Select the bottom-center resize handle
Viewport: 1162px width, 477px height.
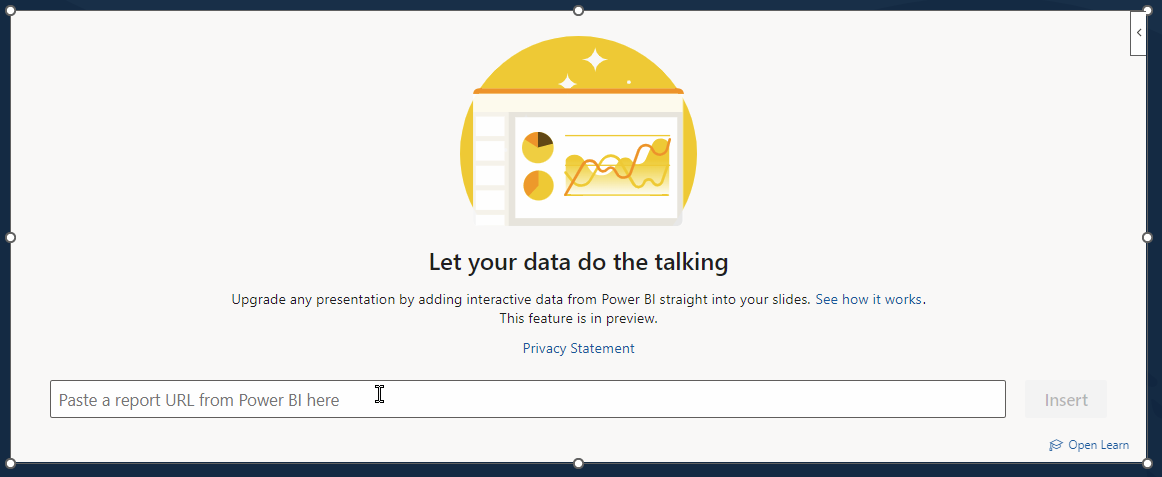click(578, 464)
